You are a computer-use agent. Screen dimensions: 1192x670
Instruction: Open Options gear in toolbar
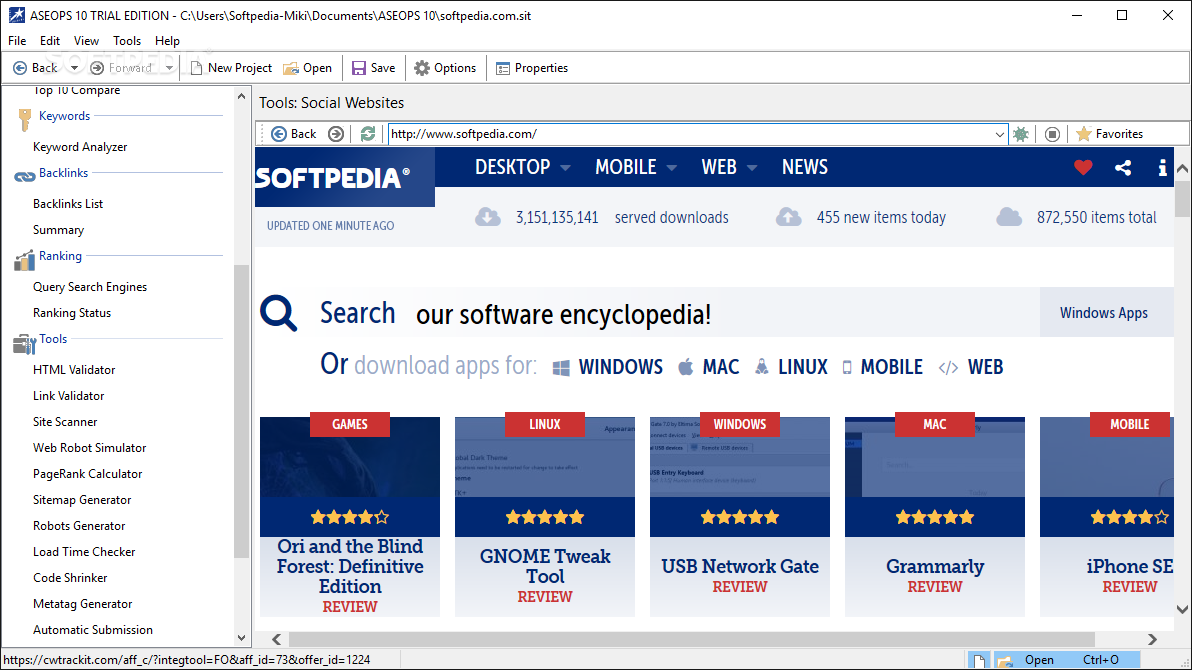click(445, 68)
